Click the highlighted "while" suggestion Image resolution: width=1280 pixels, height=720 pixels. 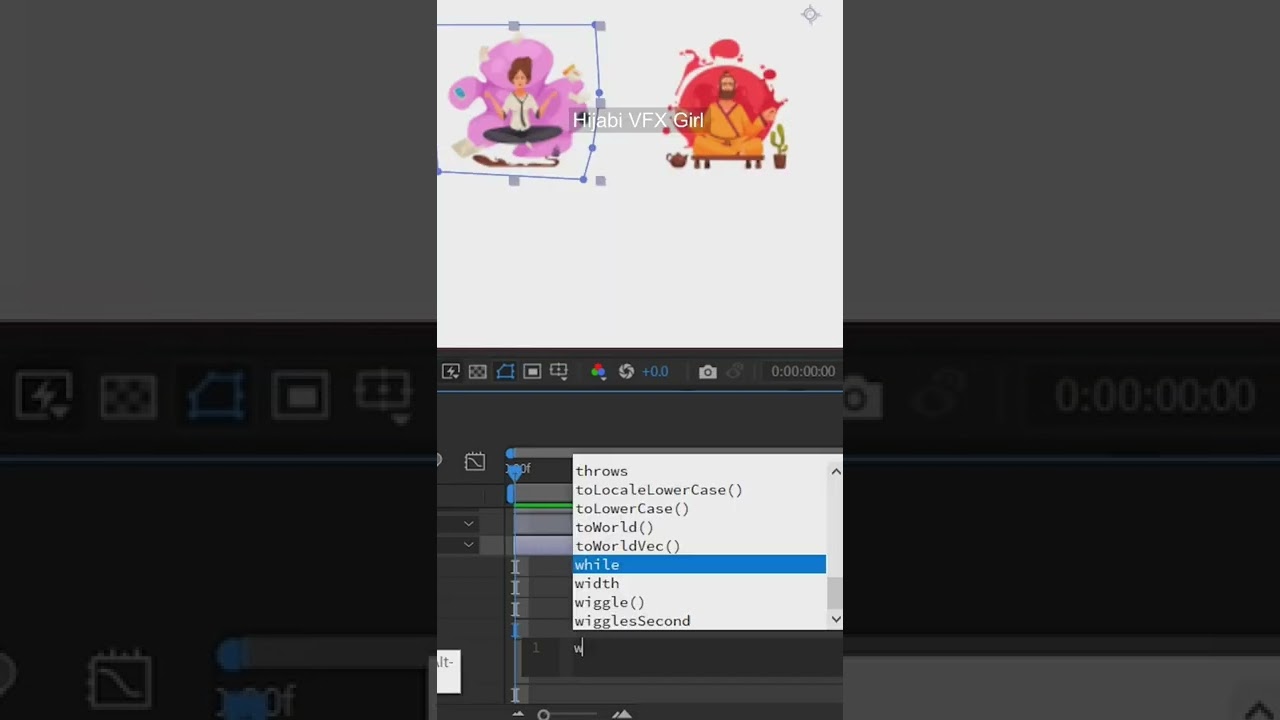[699, 565]
